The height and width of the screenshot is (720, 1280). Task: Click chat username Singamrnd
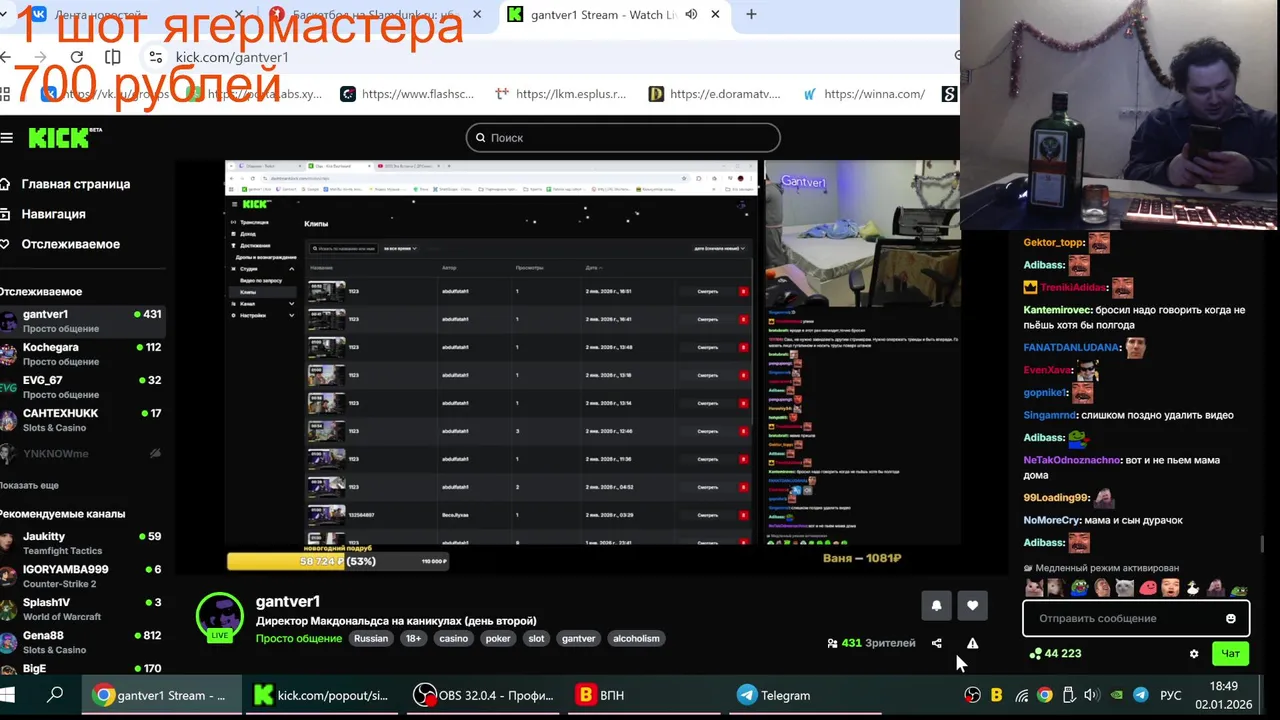(x=1050, y=415)
